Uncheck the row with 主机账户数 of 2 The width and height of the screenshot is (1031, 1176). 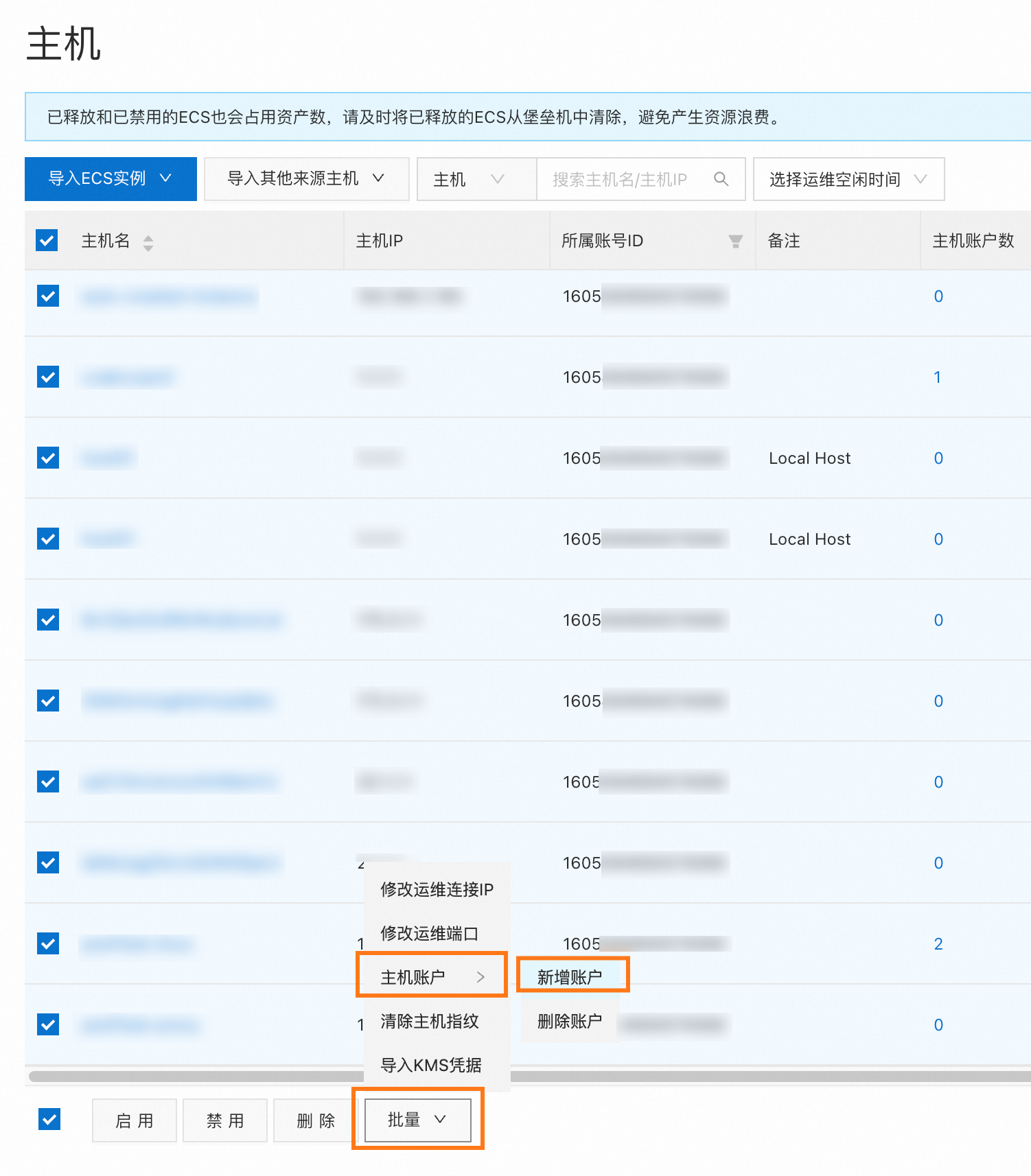[x=48, y=943]
